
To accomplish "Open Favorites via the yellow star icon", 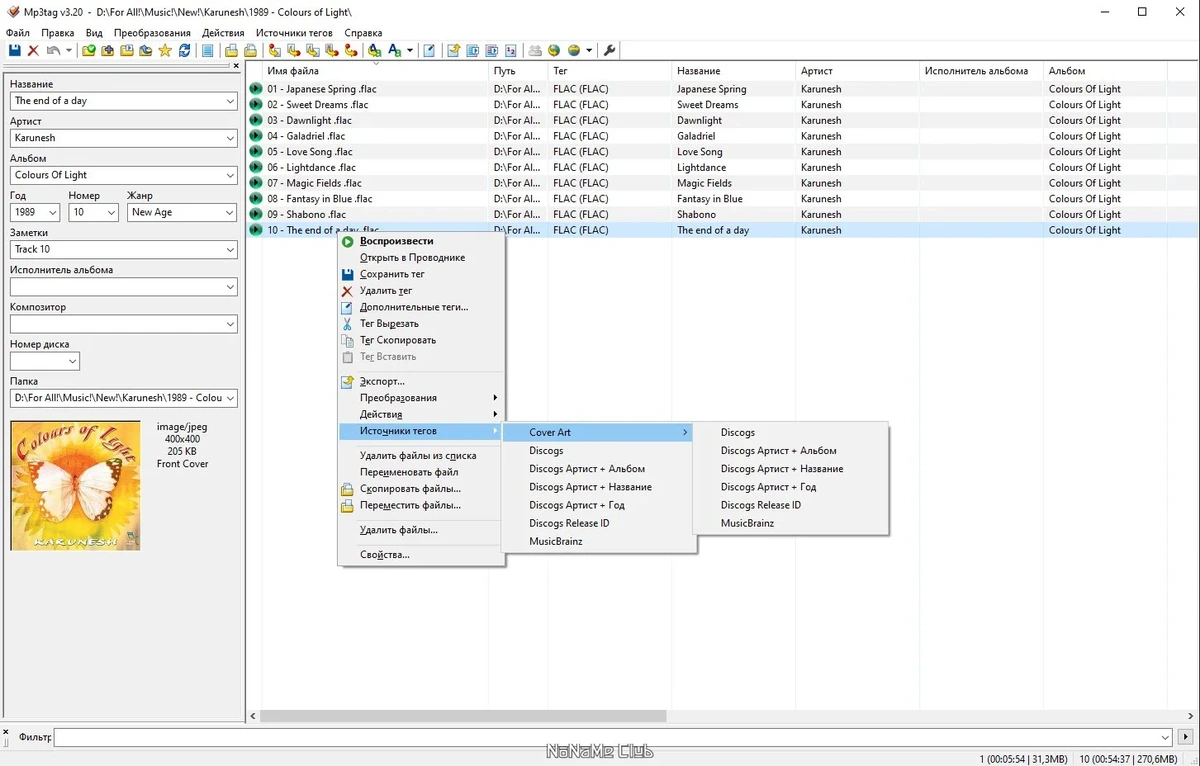I will pos(165,50).
